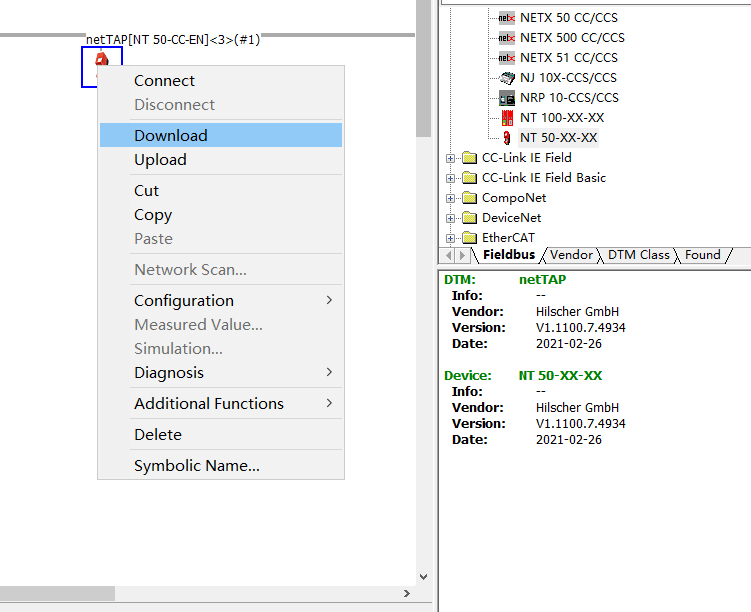Choose Connect from the context menu

[165, 81]
